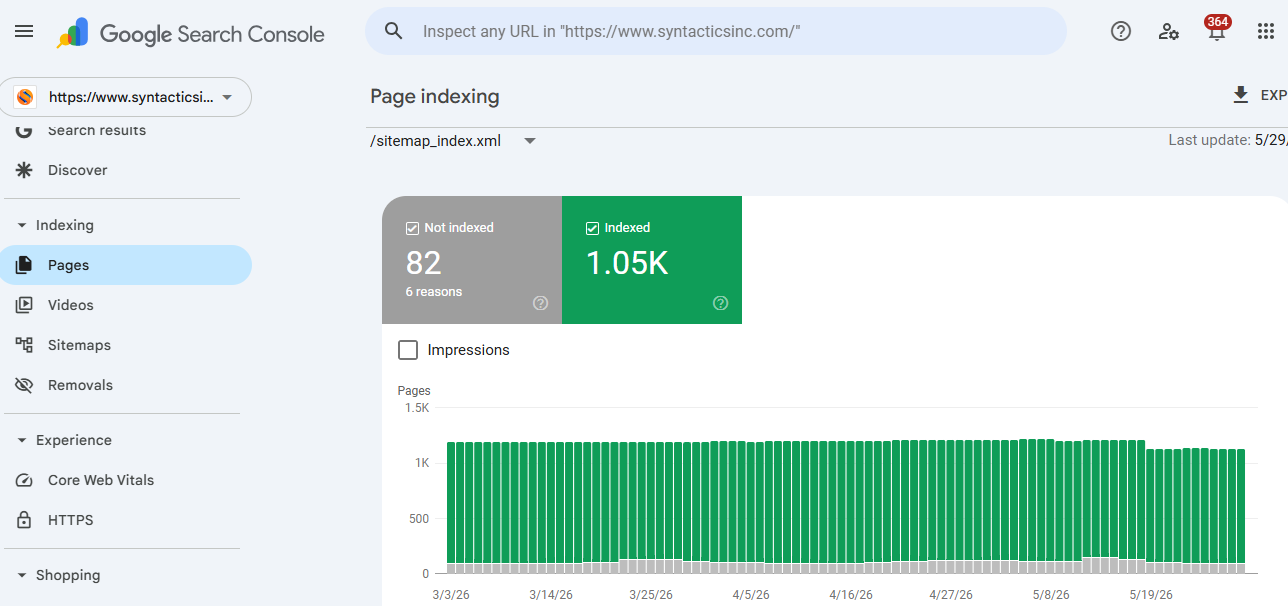Image resolution: width=1288 pixels, height=606 pixels.
Task: Open users and settings icon
Action: (1169, 31)
